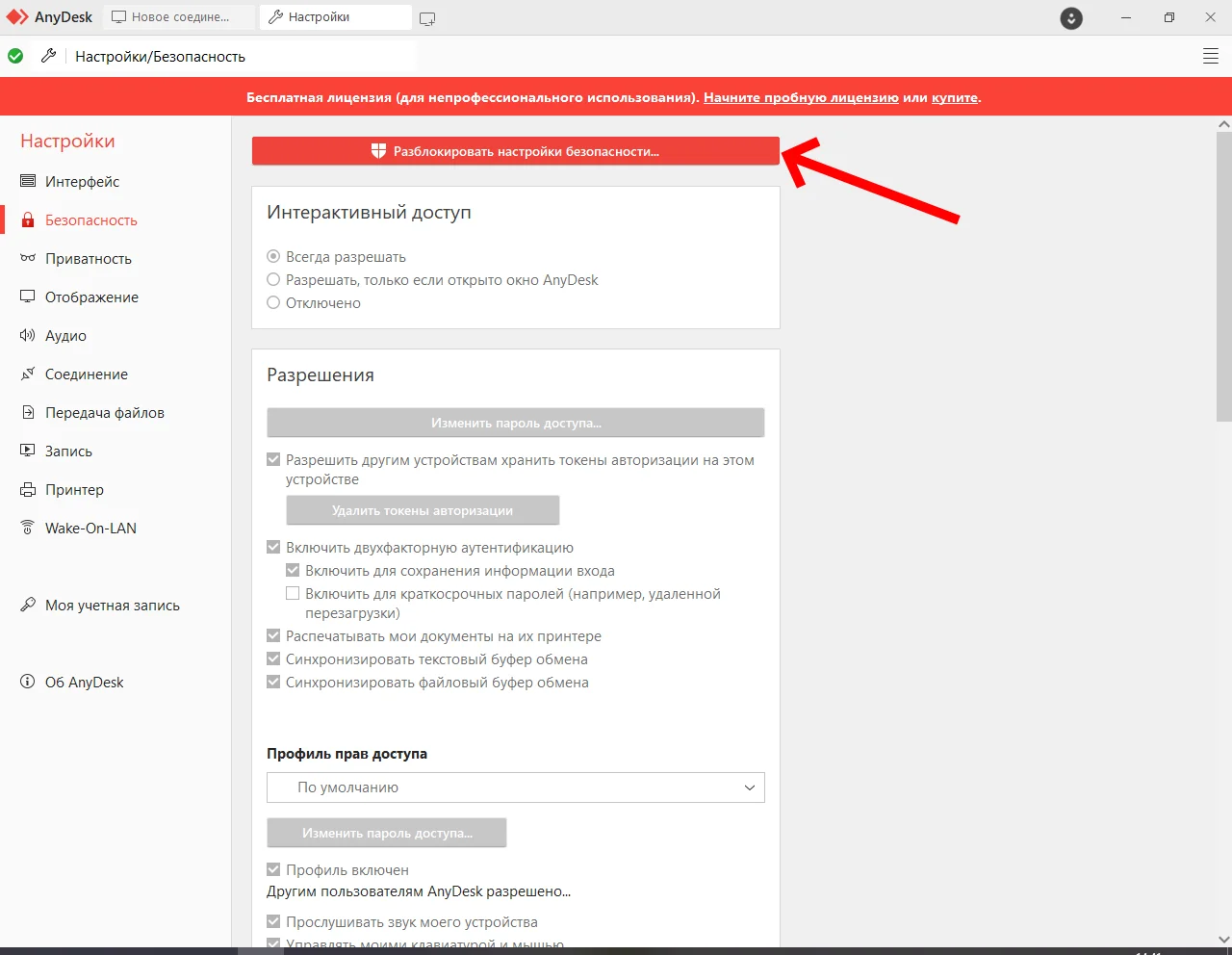Viewport: 1232px width, 955px height.
Task: Click the vertical scrollbar thumb
Action: point(1224,277)
